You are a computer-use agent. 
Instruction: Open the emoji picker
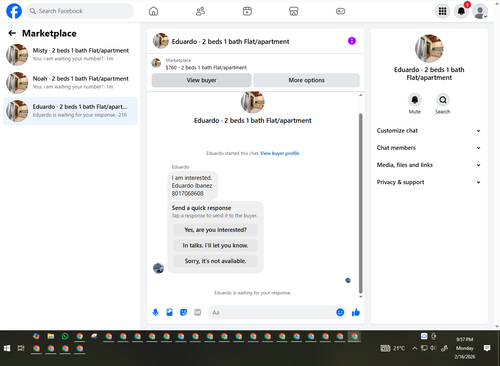(x=340, y=312)
